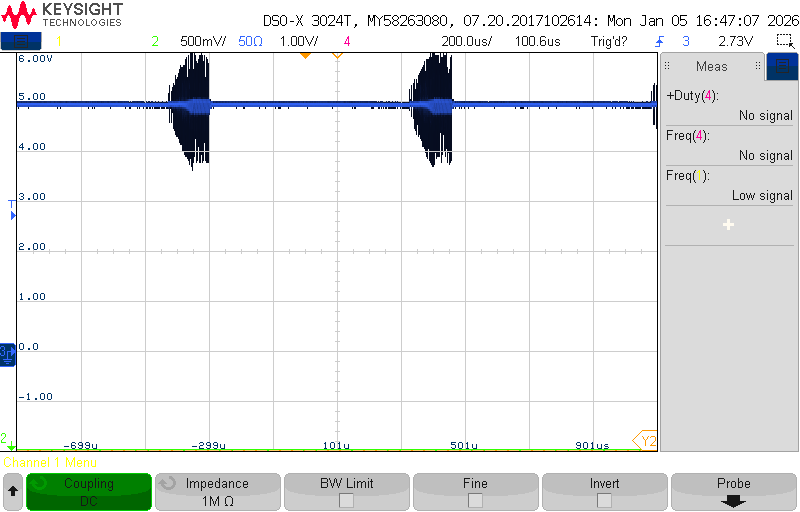
Task: Open the Probe submenu
Action: [x=734, y=492]
